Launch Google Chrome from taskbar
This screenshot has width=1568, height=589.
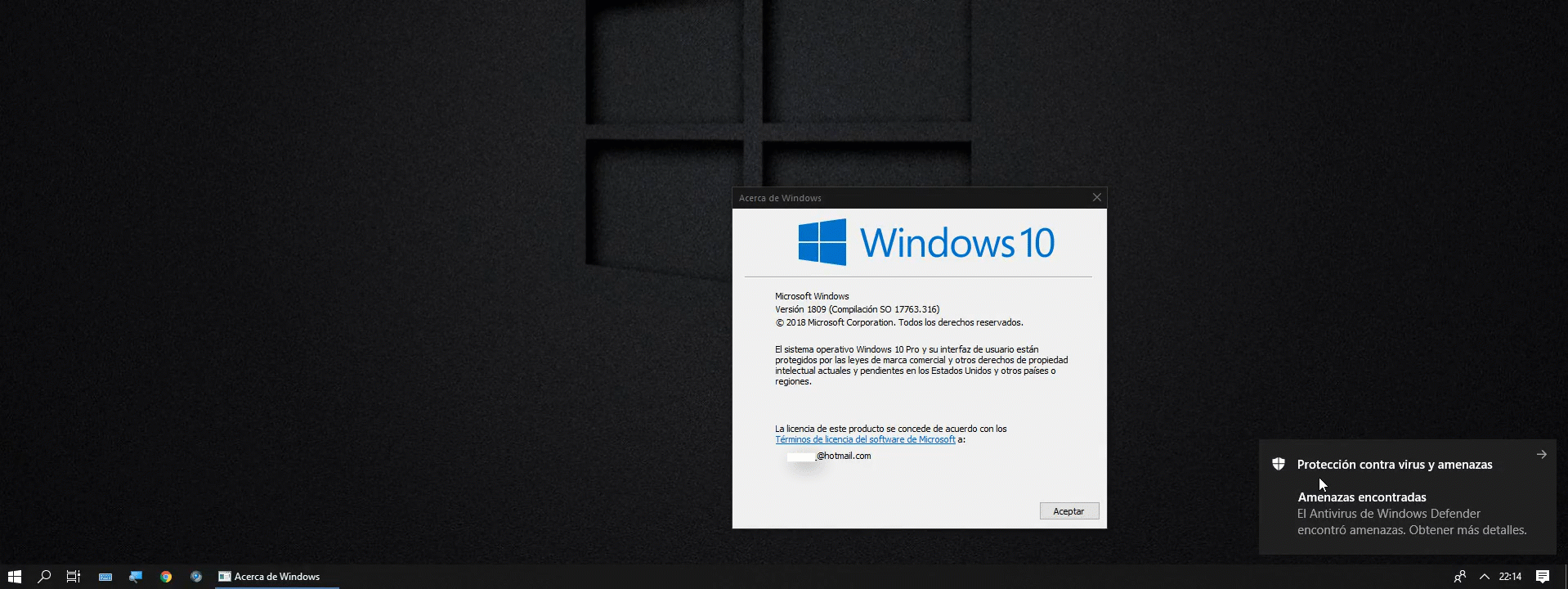166,577
